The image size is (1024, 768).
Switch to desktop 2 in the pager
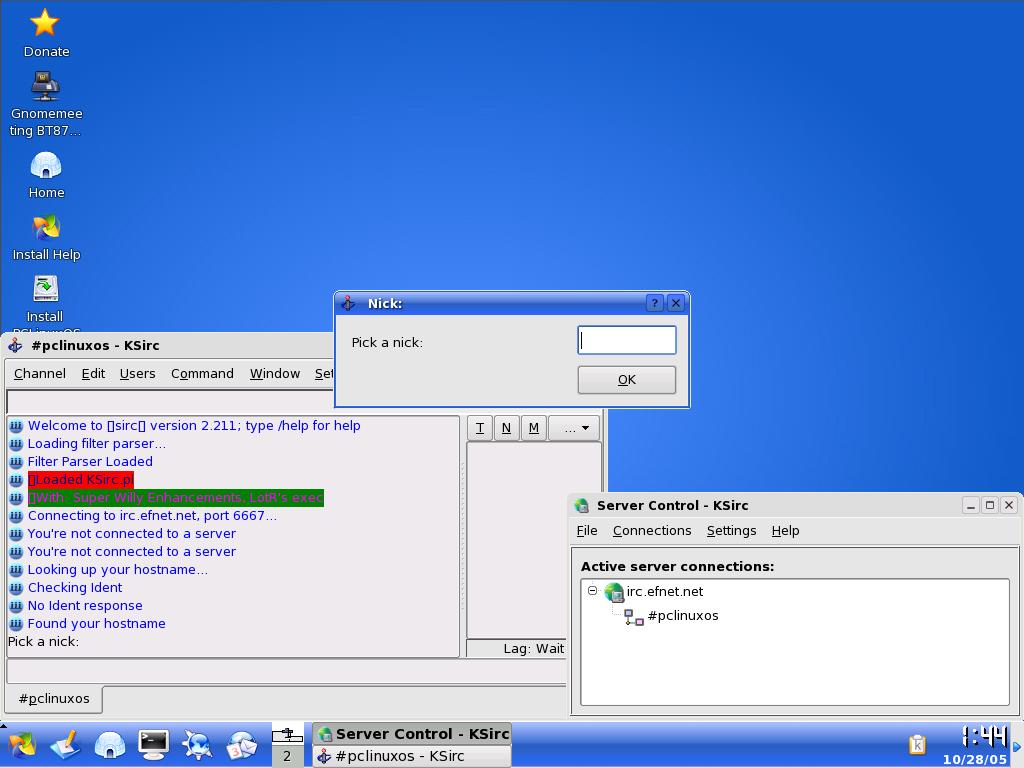coord(287,757)
